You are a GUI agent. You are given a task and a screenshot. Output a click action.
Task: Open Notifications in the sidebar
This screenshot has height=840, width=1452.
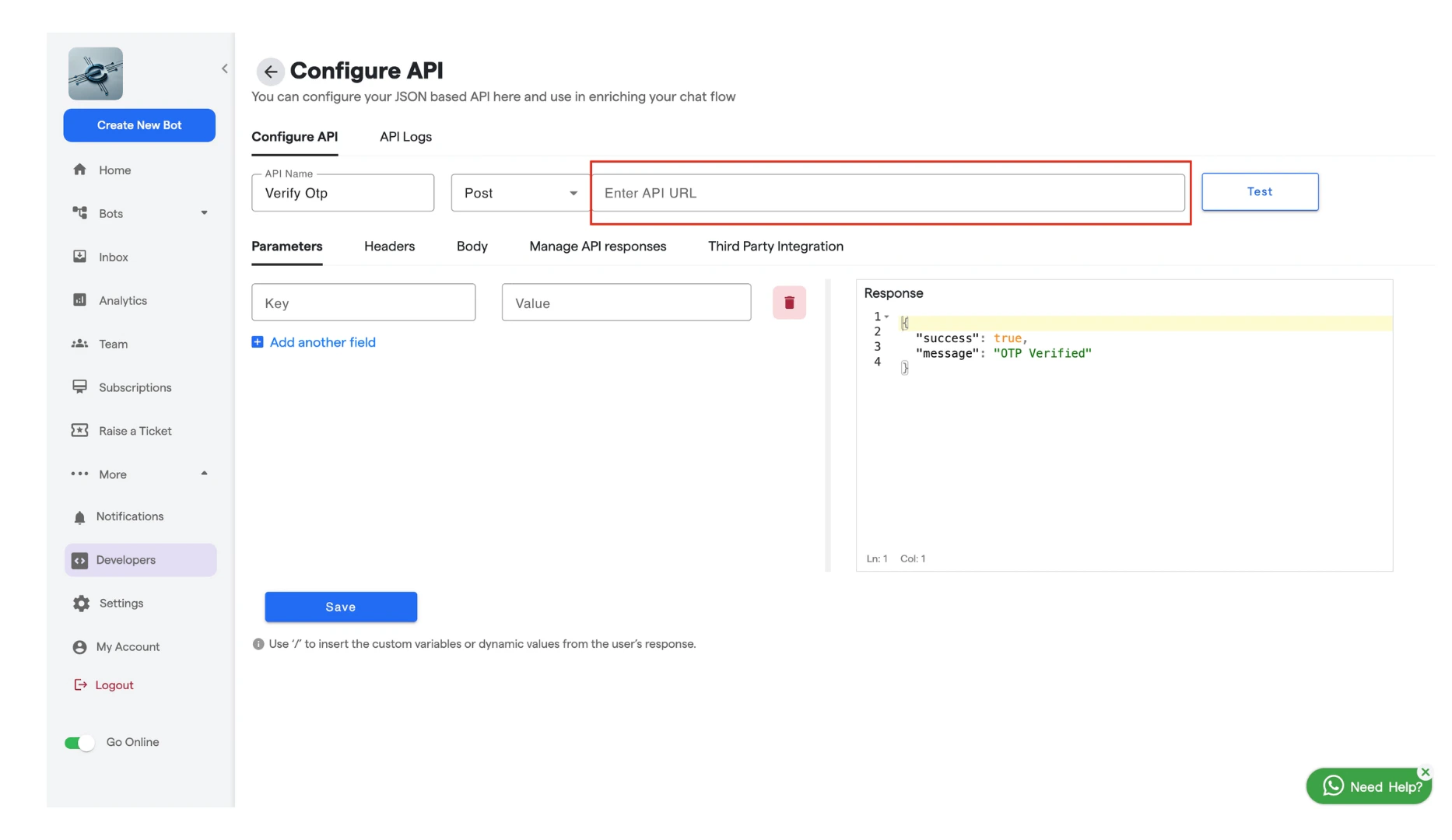click(129, 516)
